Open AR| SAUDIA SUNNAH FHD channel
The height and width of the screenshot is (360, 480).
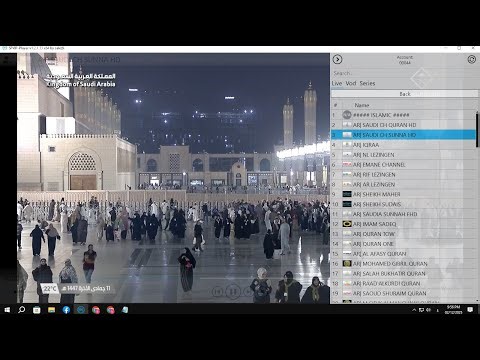pyautogui.click(x=403, y=214)
